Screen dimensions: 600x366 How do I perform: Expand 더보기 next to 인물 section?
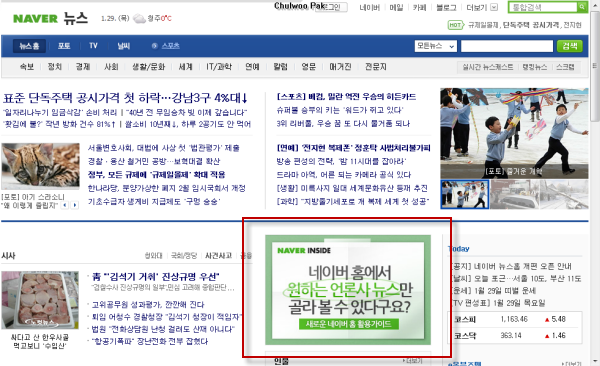point(412,361)
